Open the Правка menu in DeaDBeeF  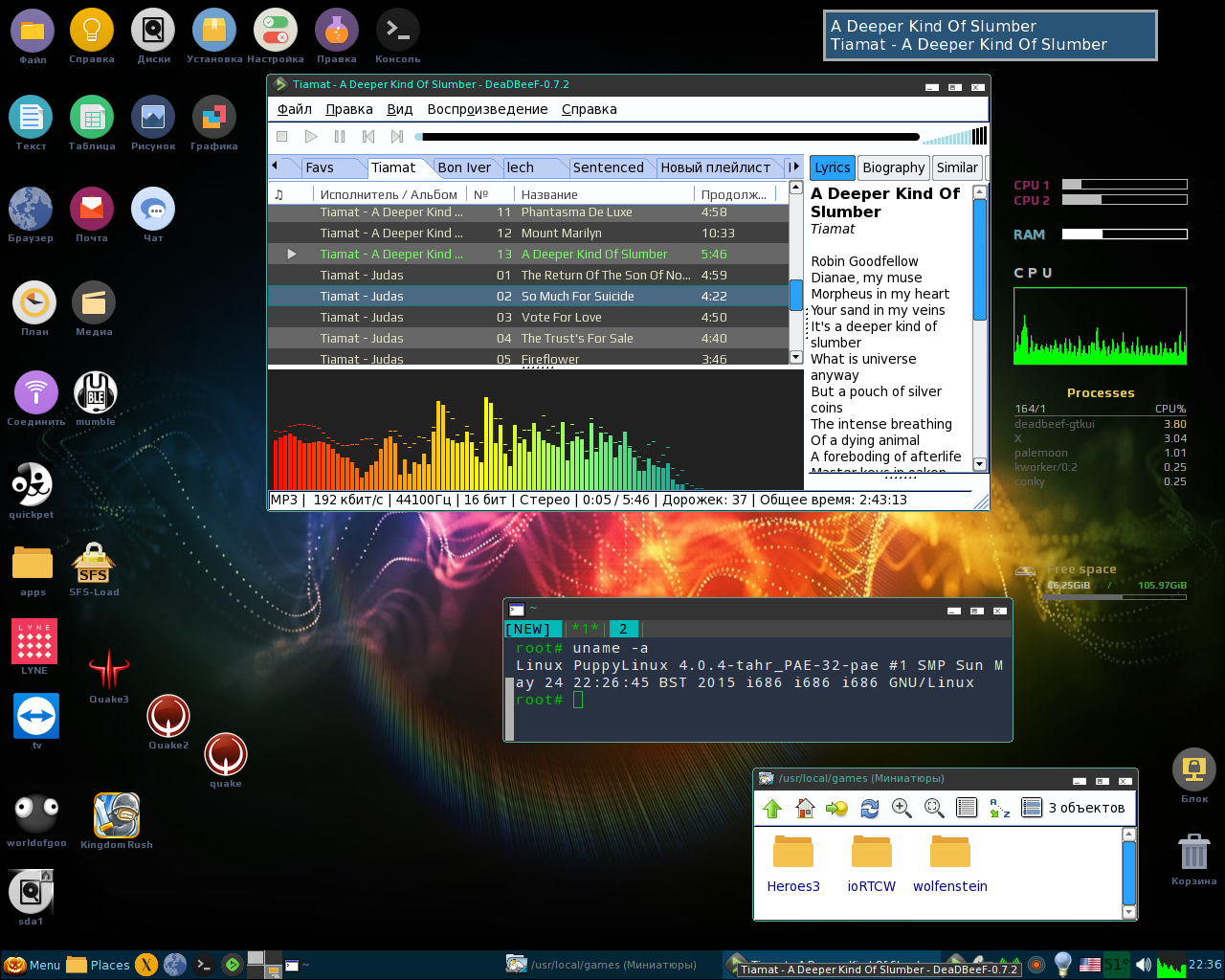click(x=349, y=109)
